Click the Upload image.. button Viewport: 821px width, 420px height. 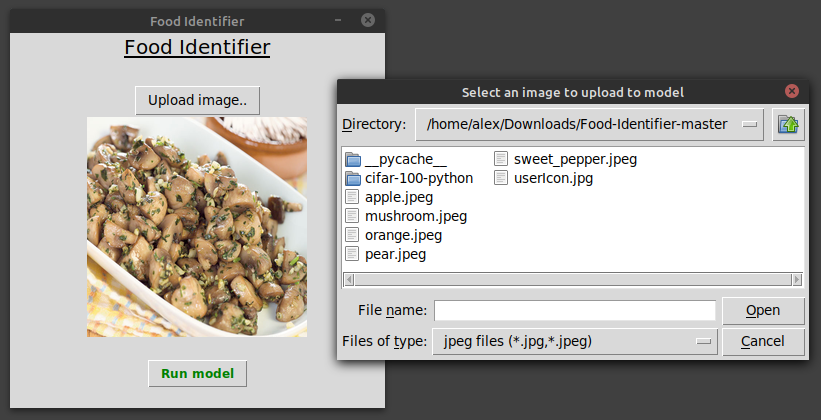(x=197, y=101)
